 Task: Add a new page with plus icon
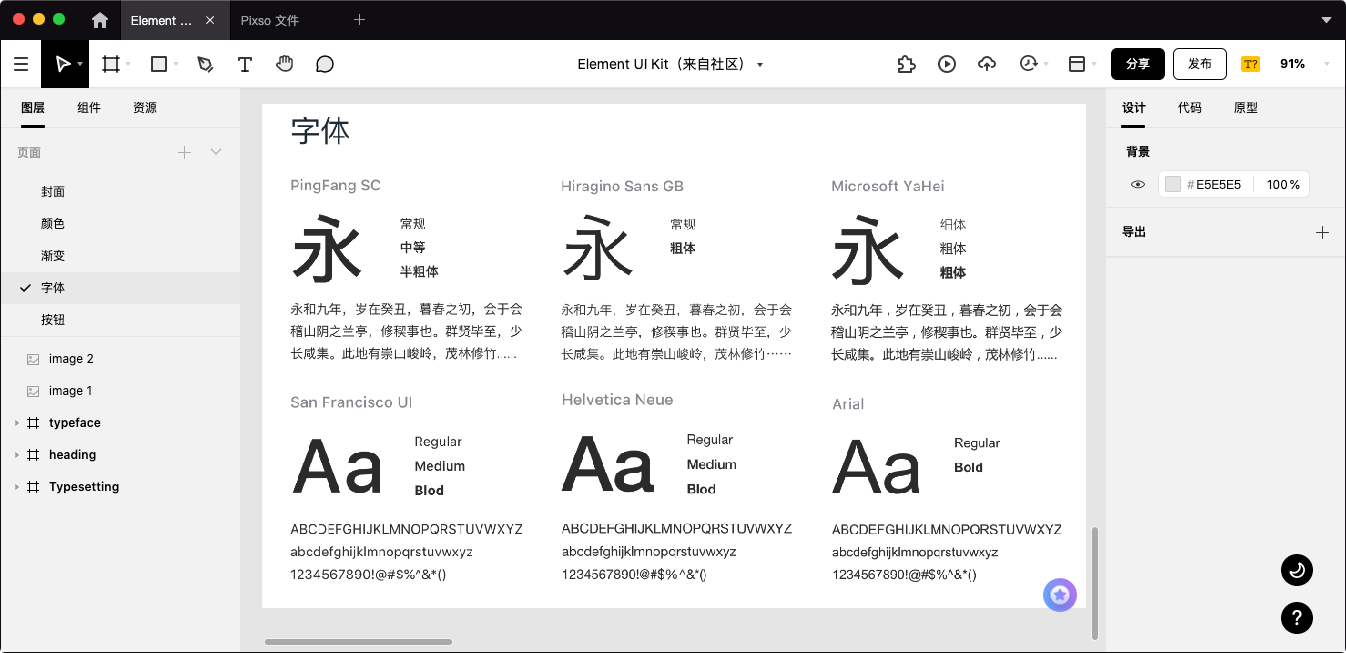click(x=184, y=152)
